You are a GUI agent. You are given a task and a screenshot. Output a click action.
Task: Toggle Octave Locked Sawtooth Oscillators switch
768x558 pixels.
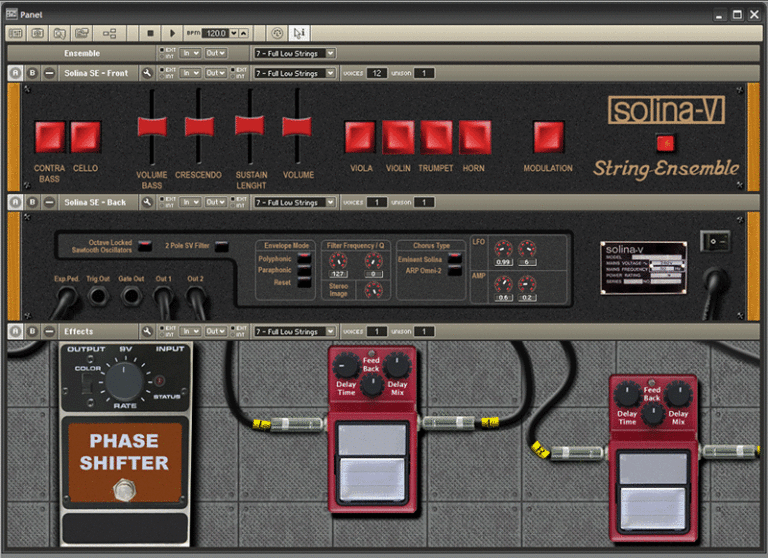click(x=145, y=246)
